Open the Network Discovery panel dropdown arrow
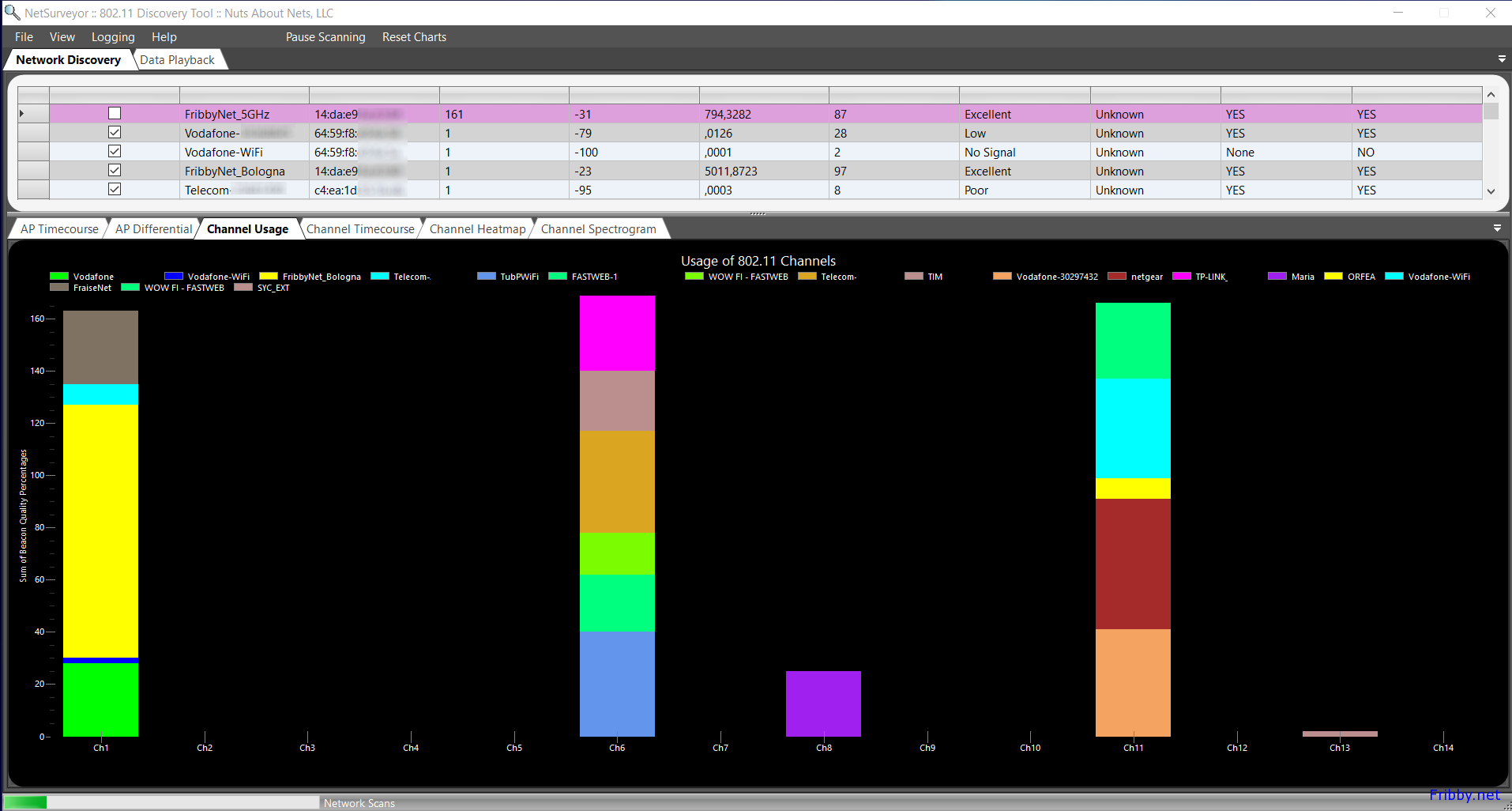The width and height of the screenshot is (1512, 811). click(x=1501, y=59)
